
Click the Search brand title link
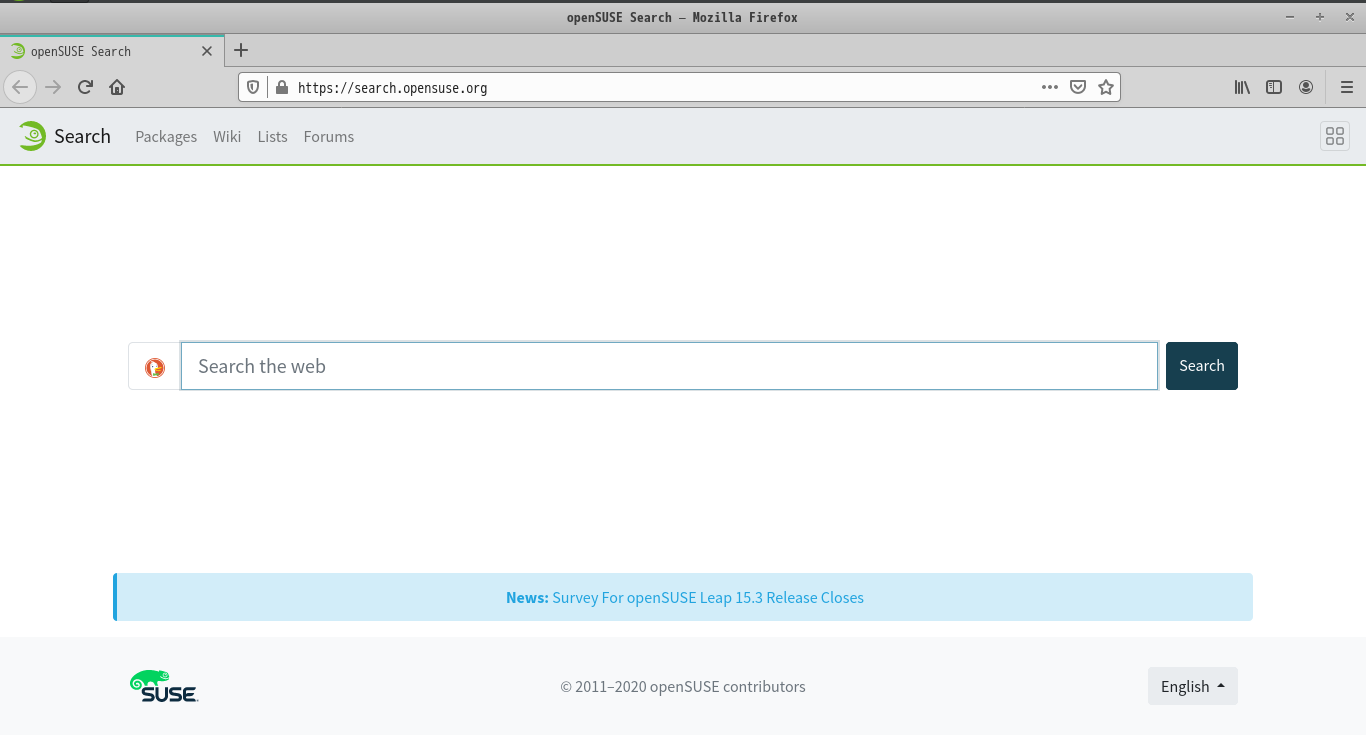pyautogui.click(x=82, y=137)
